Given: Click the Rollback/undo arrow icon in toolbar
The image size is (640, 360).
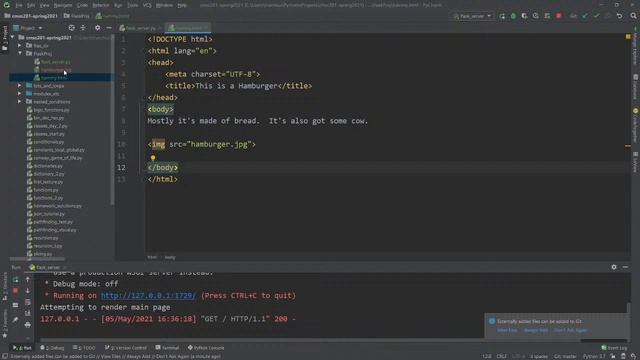Looking at the screenshot, I should [619, 16].
